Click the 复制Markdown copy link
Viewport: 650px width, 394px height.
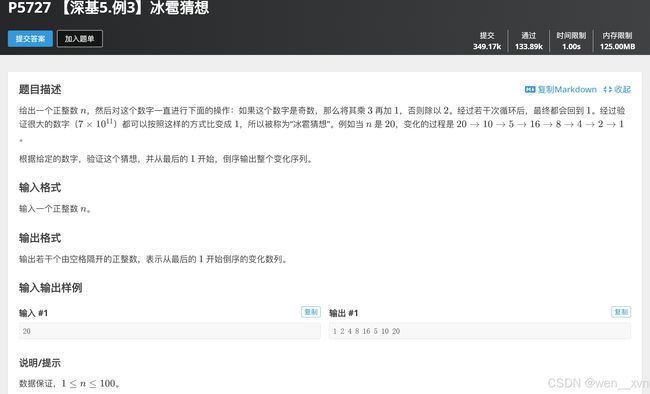[567, 89]
